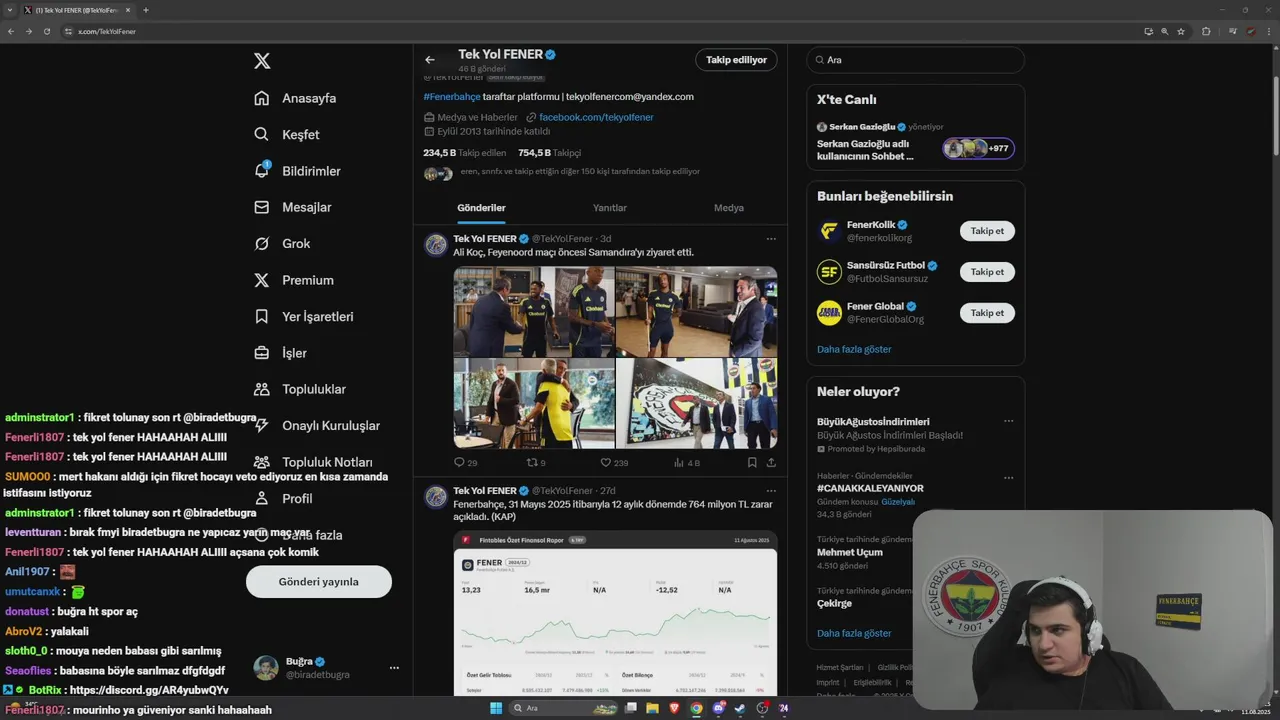Switch to the Yanıtlar tab
Viewport: 1280px width, 720px height.
pyautogui.click(x=610, y=208)
